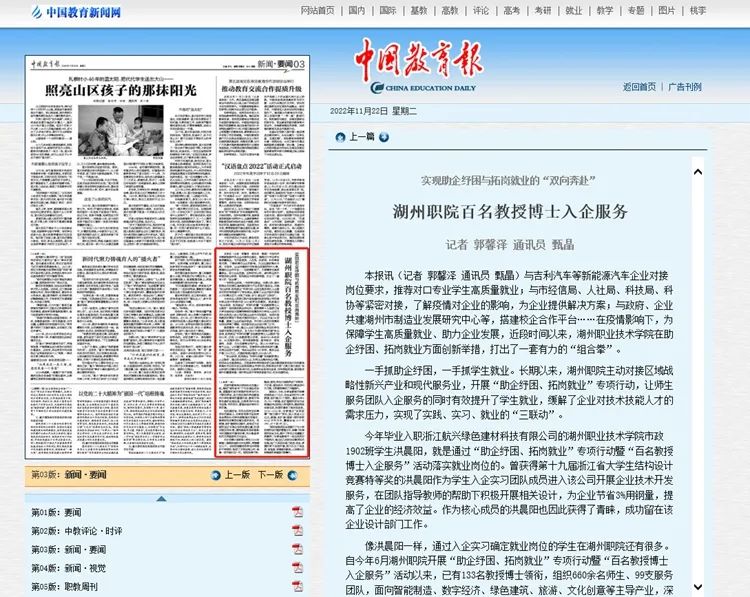
Task: Click the 返回首页 link
Action: 640,87
